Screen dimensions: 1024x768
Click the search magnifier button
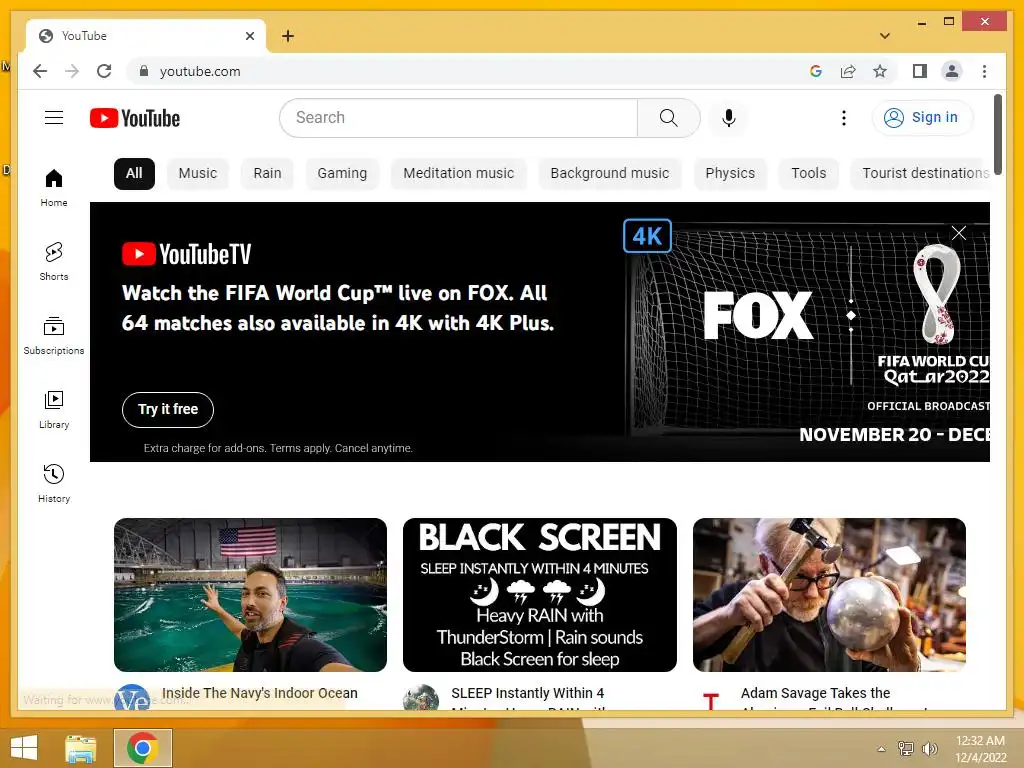[668, 118]
